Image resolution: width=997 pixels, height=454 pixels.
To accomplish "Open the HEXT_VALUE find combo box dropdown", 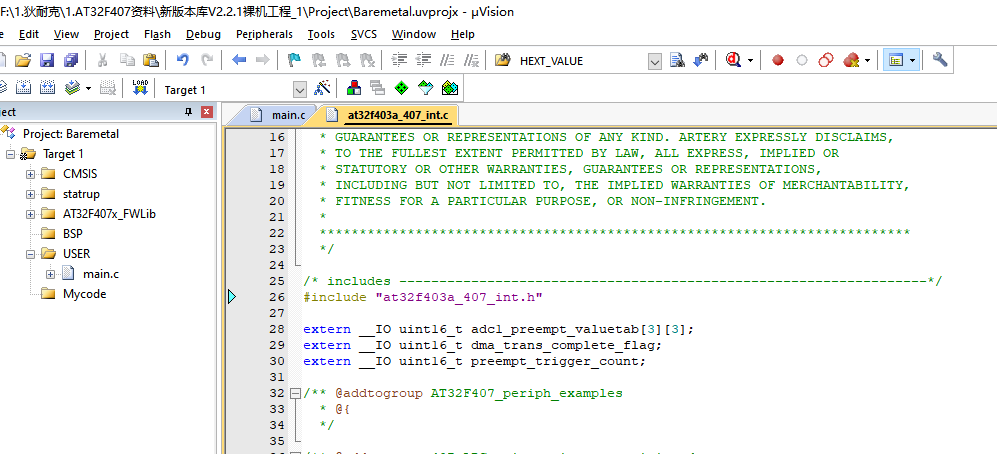I will coord(655,61).
